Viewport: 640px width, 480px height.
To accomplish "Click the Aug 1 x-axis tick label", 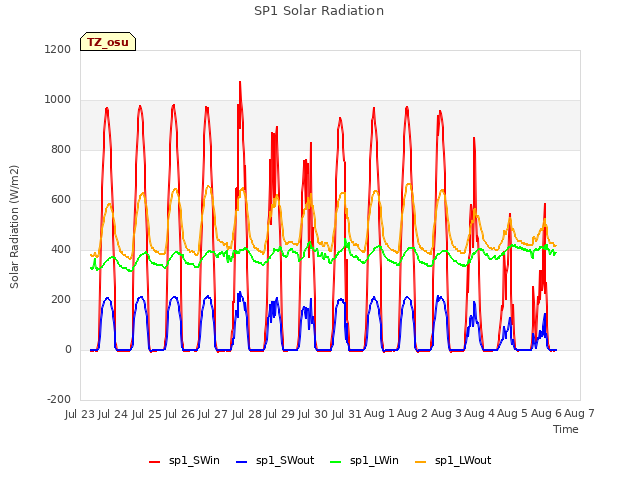I will point(379,414).
